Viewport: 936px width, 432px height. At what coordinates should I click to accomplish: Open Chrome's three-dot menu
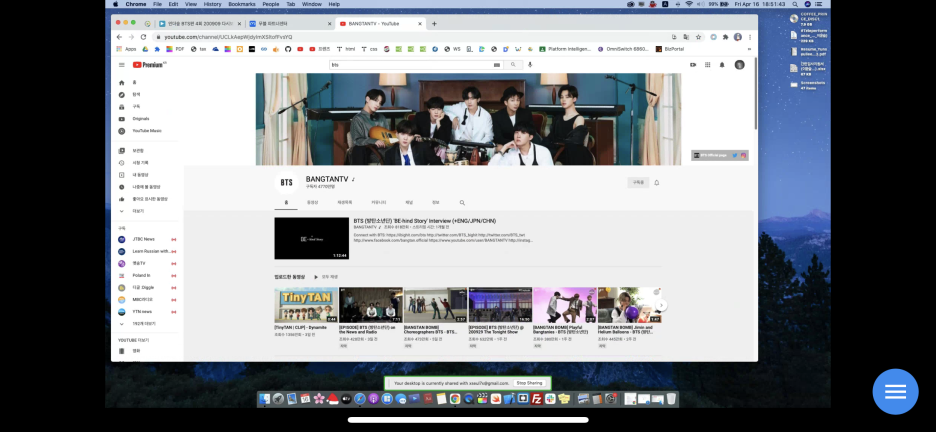point(750,37)
